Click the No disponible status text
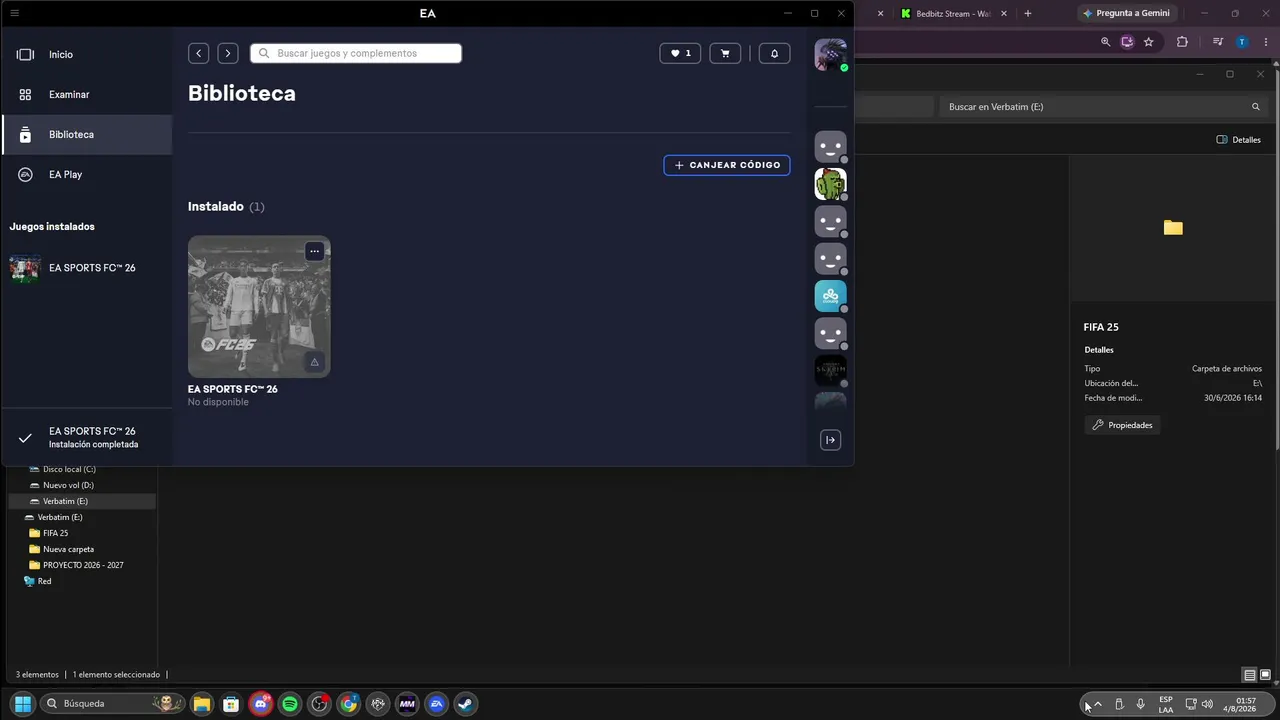The image size is (1280, 720). point(218,402)
